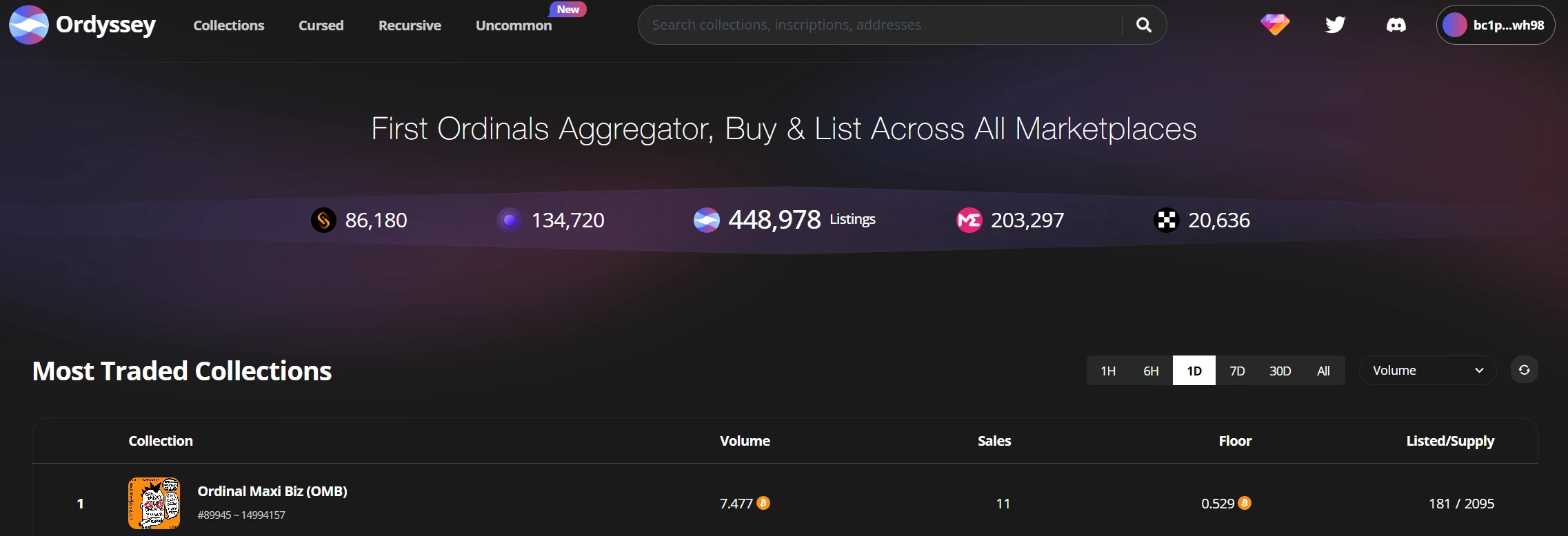Viewport: 1568px width, 536px height.
Task: Open the Twitter bird icon
Action: [x=1335, y=25]
